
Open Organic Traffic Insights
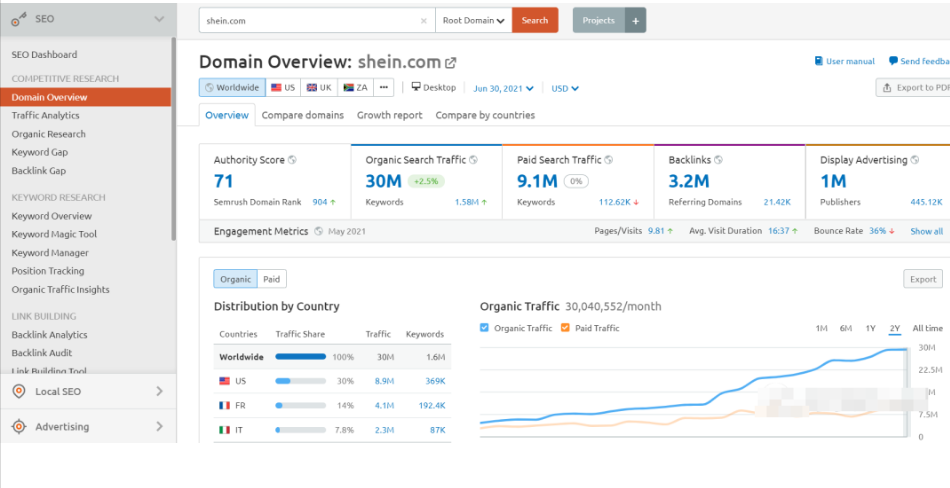point(61,290)
